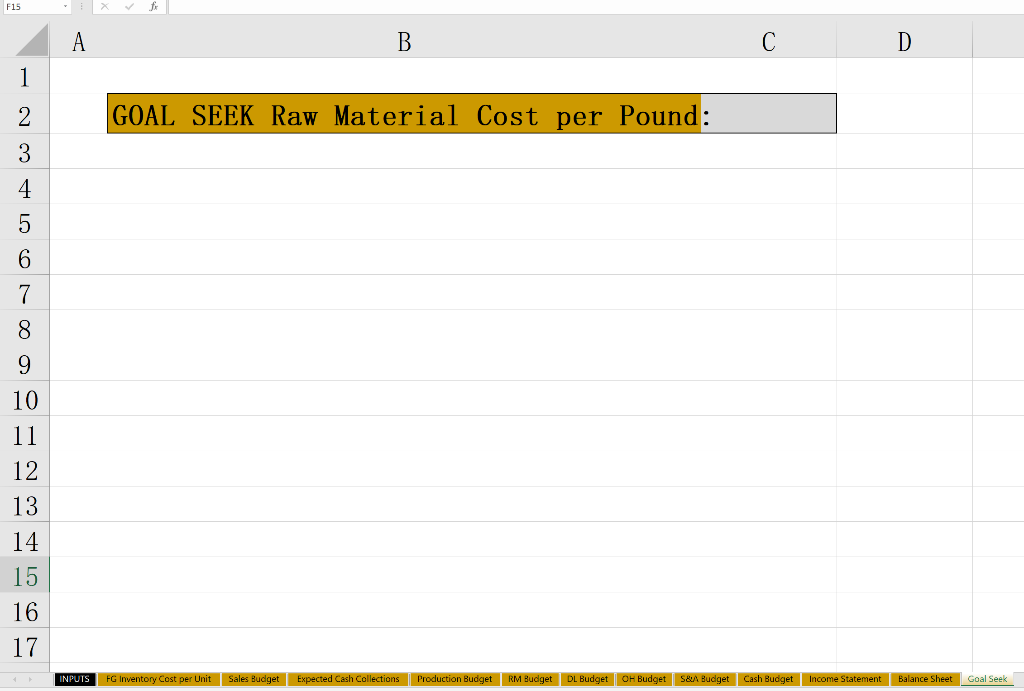The width and height of the screenshot is (1024, 691).
Task: Open the FG Inventory Cost per Unit tab
Action: click(x=159, y=679)
